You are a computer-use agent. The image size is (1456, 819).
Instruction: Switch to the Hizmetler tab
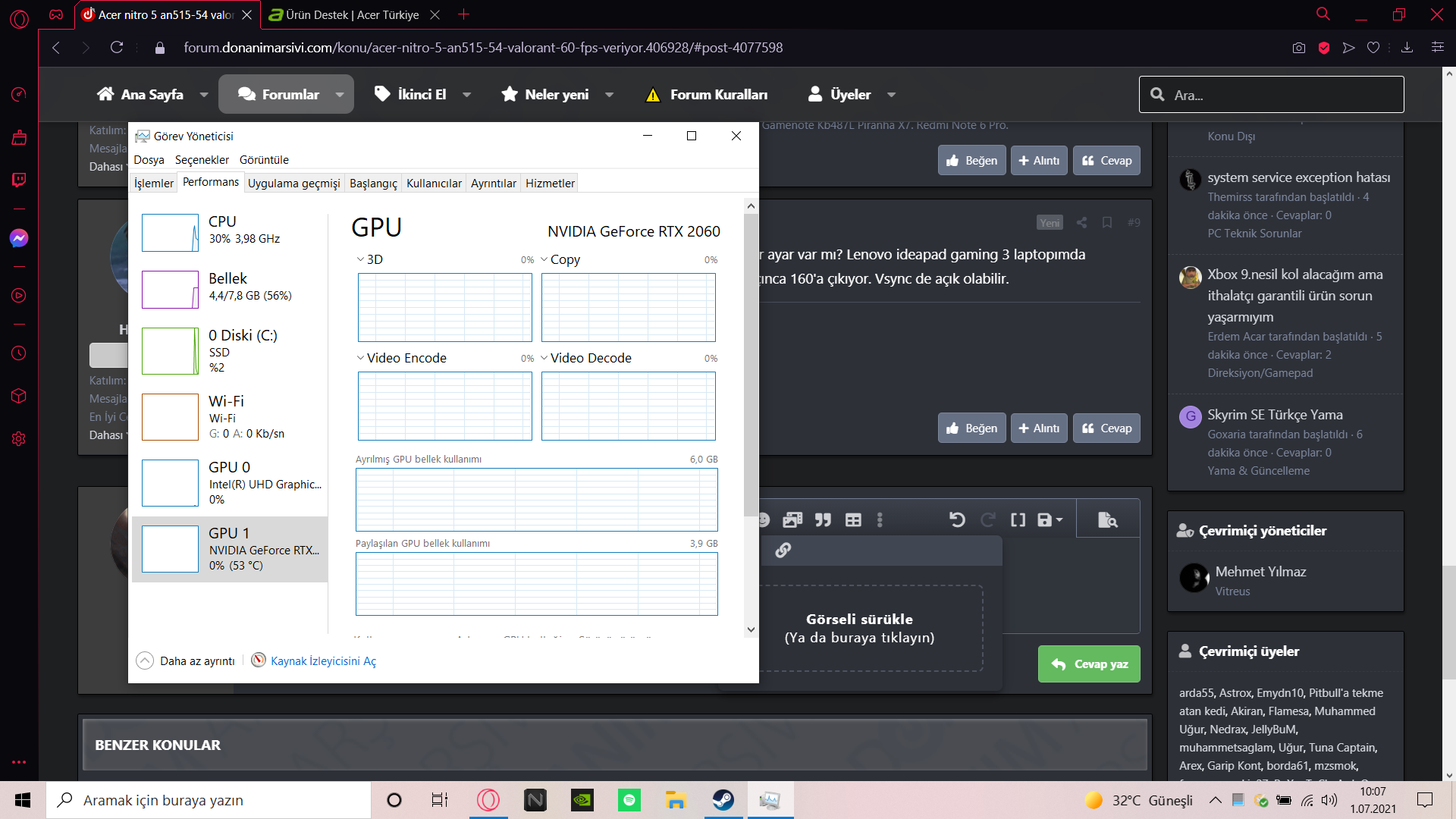[550, 184]
